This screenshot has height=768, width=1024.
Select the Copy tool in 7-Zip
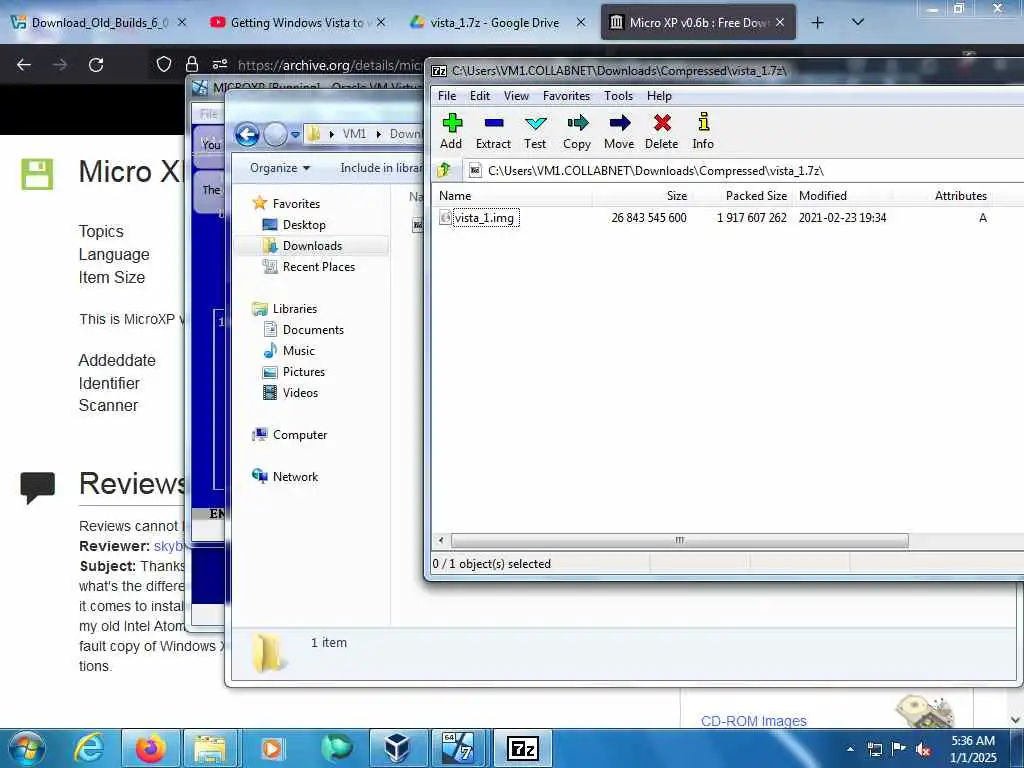(577, 131)
